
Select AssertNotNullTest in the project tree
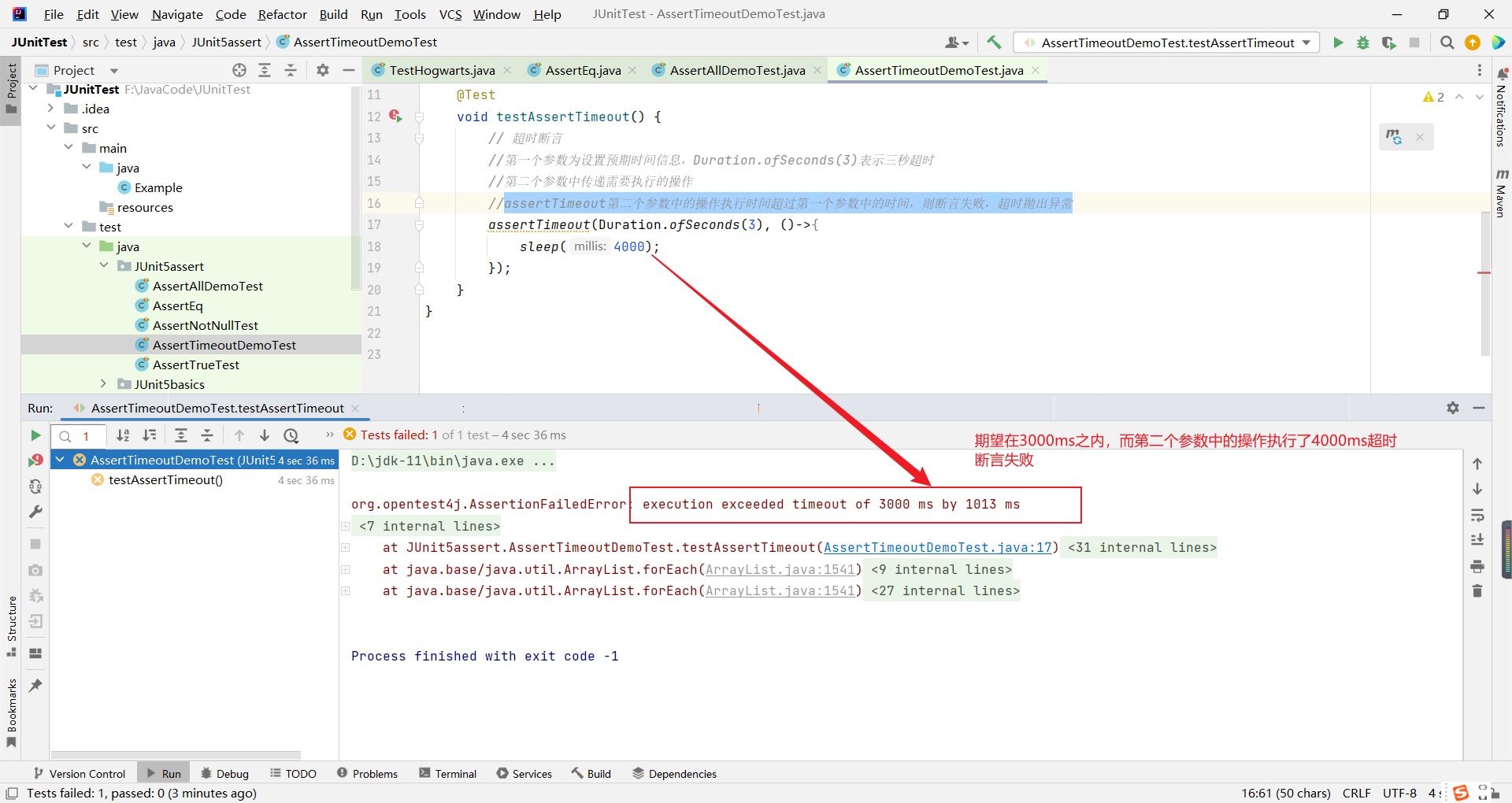(x=205, y=325)
